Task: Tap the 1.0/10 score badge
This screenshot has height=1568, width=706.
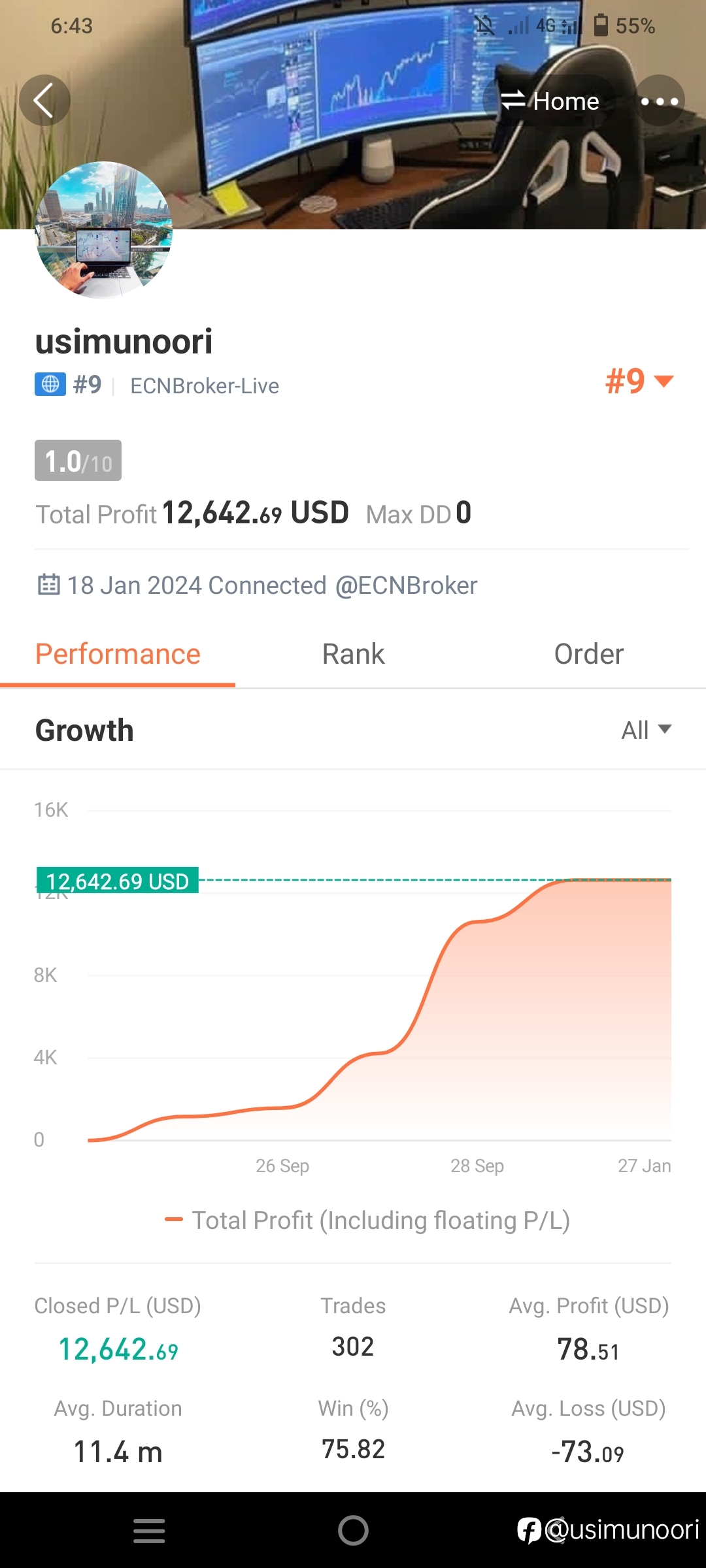Action: pos(78,461)
